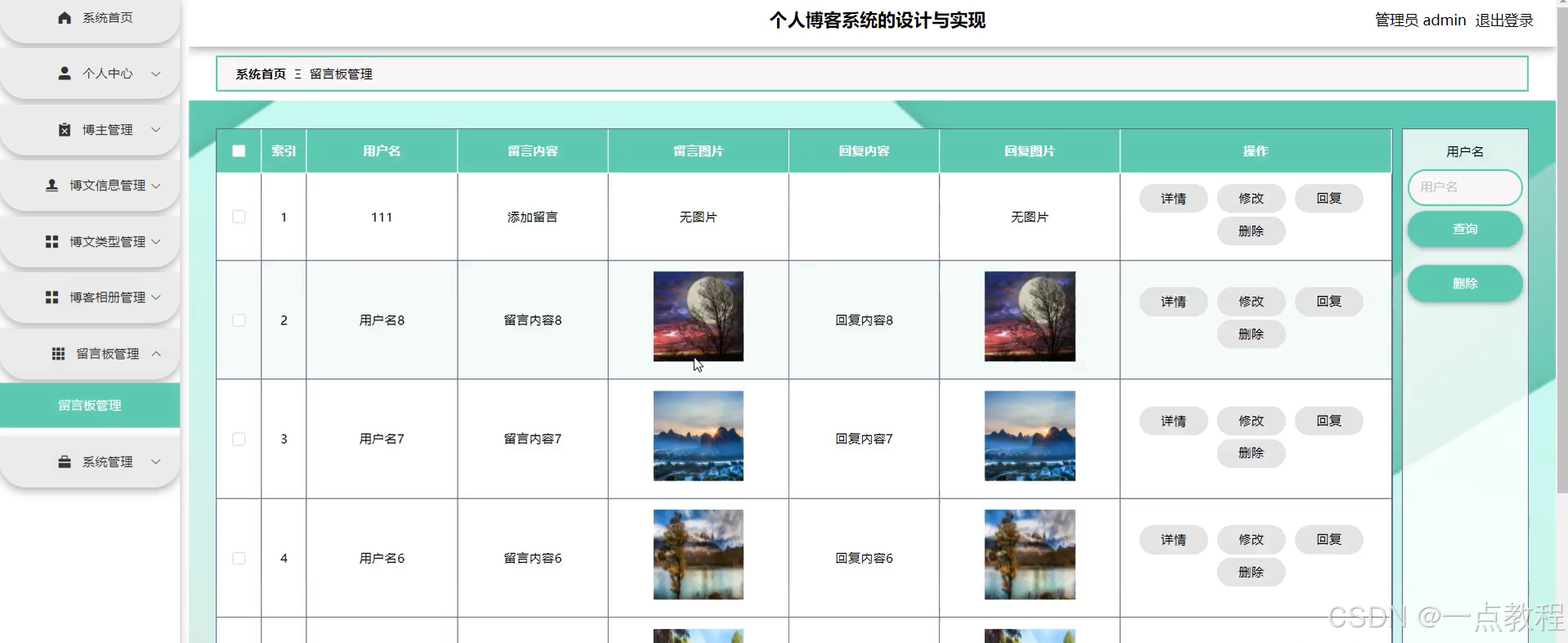Screen dimensions: 1568x643
Task: Tick the checkbox for row 用户名6
Action: pyautogui.click(x=239, y=559)
